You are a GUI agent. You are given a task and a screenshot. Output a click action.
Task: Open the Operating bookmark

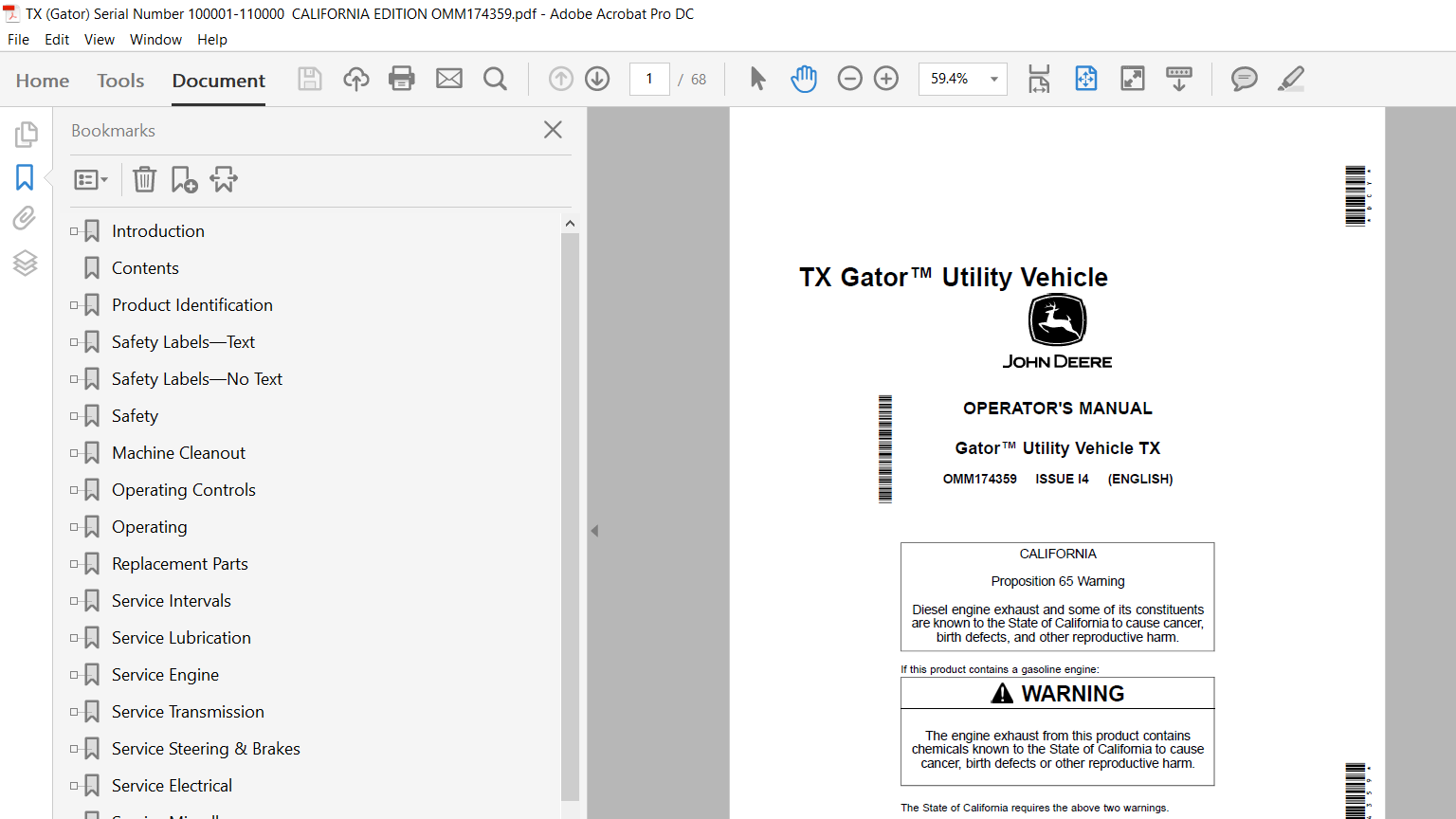pyautogui.click(x=150, y=527)
